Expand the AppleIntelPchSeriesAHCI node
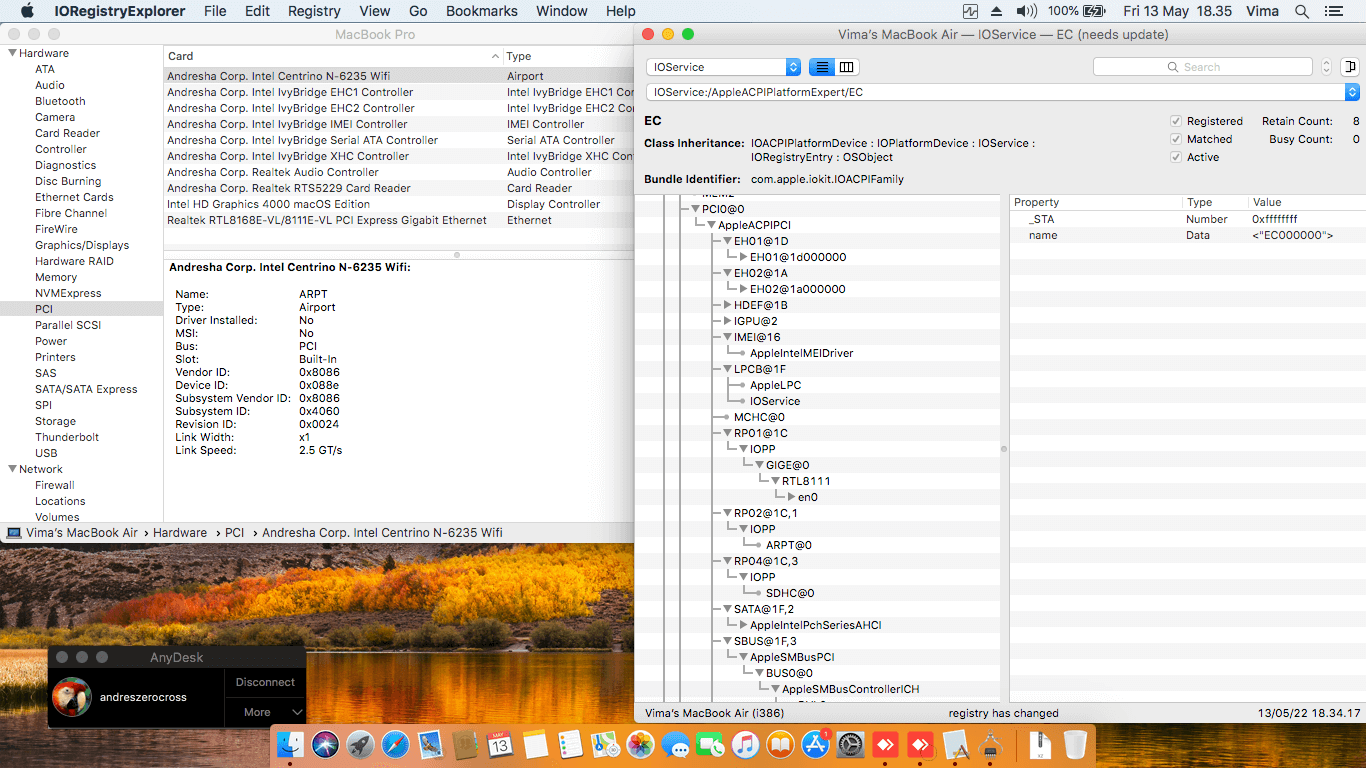This screenshot has width=1366, height=768. pos(743,625)
